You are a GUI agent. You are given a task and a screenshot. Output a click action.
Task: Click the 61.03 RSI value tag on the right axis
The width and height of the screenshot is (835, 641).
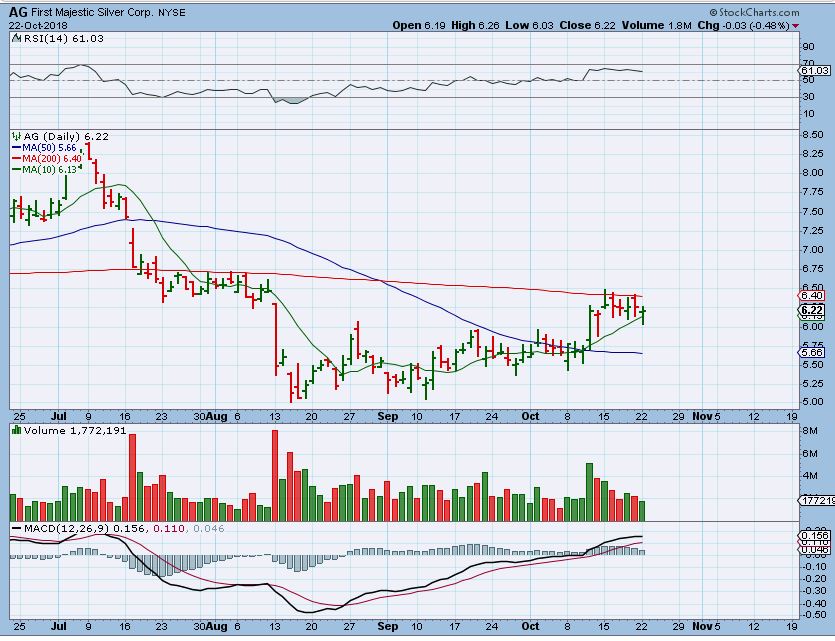(815, 70)
